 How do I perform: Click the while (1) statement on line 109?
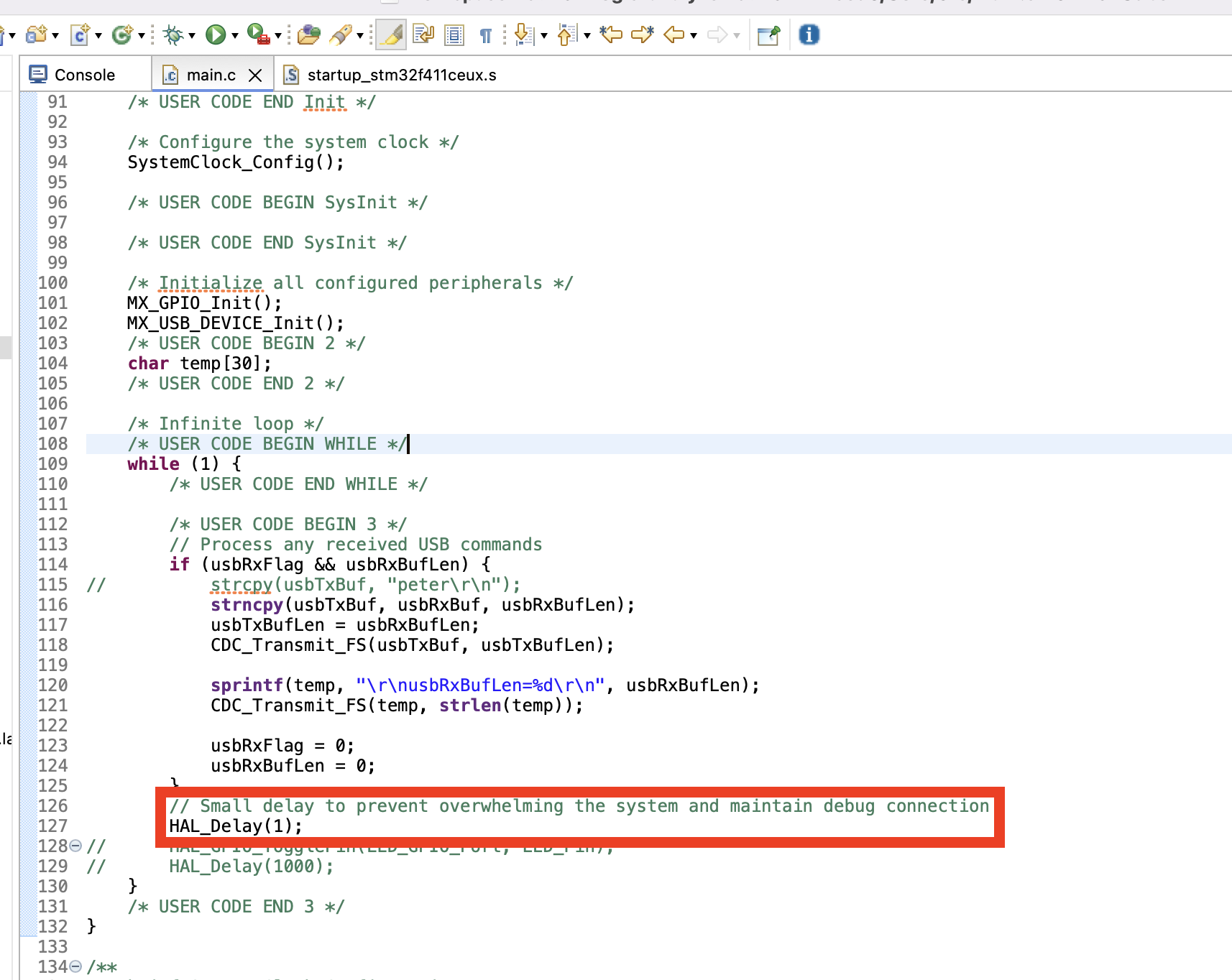tap(185, 464)
